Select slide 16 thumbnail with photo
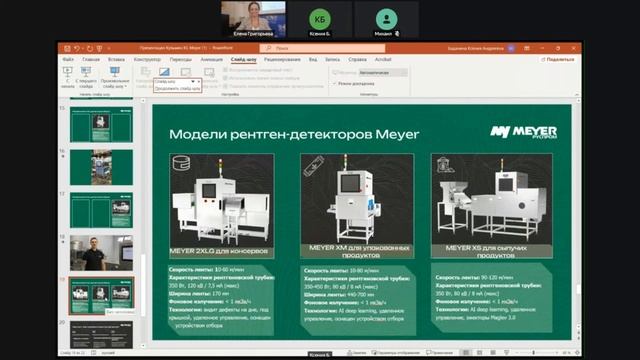The width and height of the screenshot is (640, 360). coord(101,167)
